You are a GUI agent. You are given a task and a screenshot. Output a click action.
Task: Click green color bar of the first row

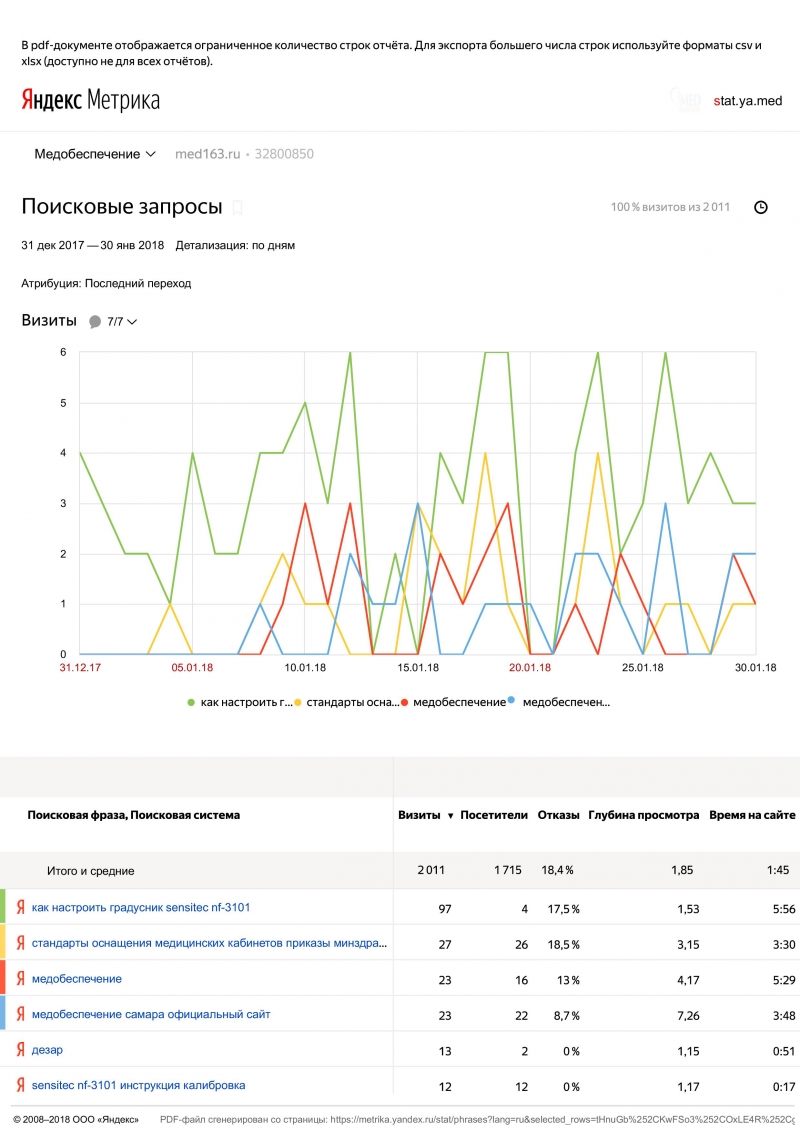(x=3, y=907)
